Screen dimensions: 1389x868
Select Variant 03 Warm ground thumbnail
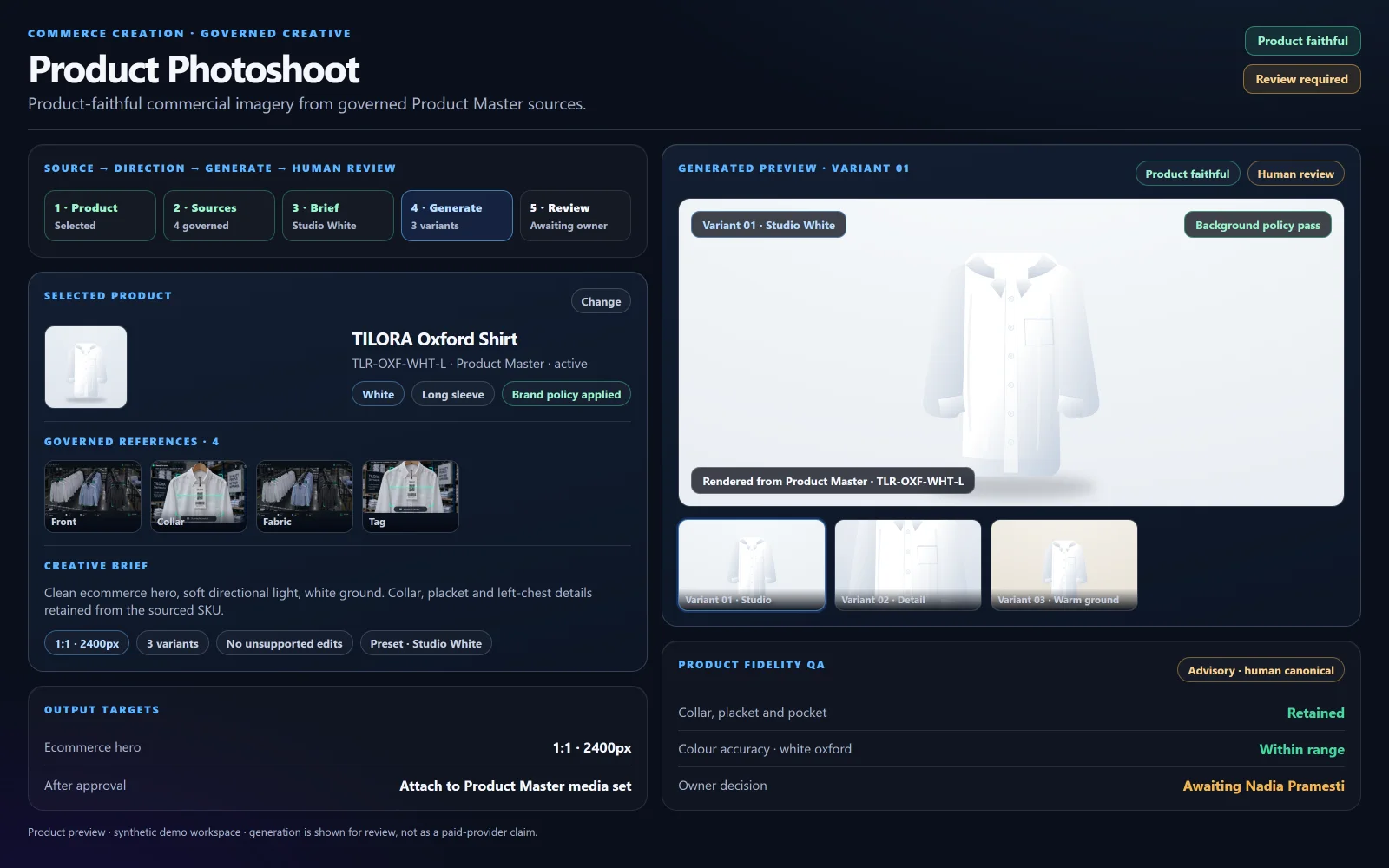pyautogui.click(x=1064, y=565)
